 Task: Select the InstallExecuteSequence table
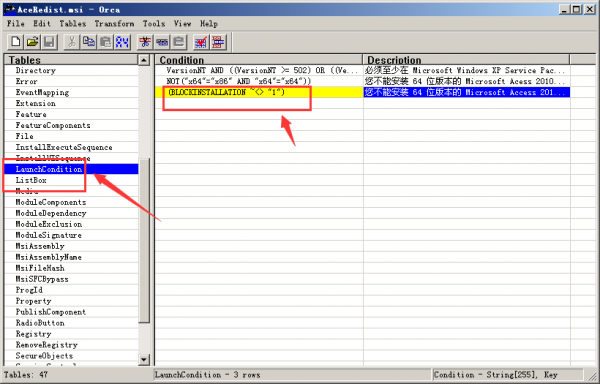pyautogui.click(x=64, y=147)
